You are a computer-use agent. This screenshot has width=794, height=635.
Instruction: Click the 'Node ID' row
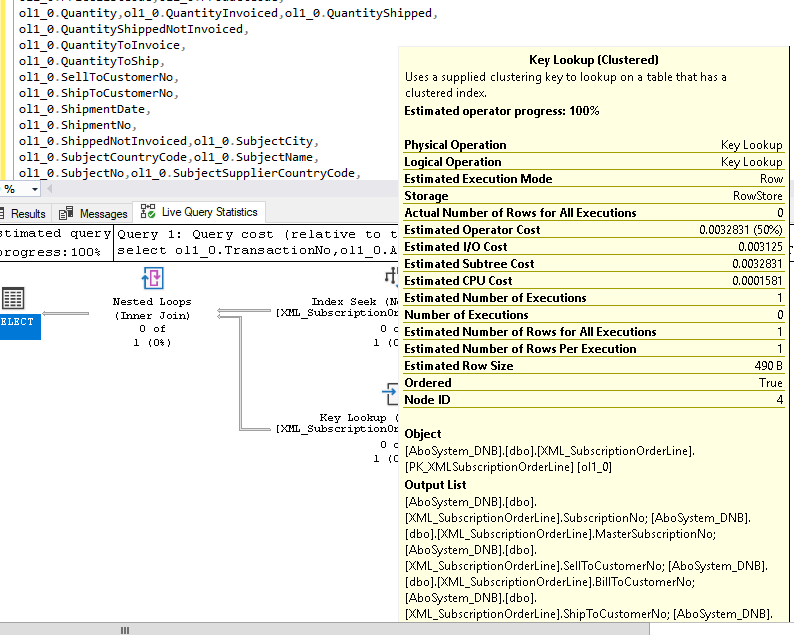(x=593, y=400)
